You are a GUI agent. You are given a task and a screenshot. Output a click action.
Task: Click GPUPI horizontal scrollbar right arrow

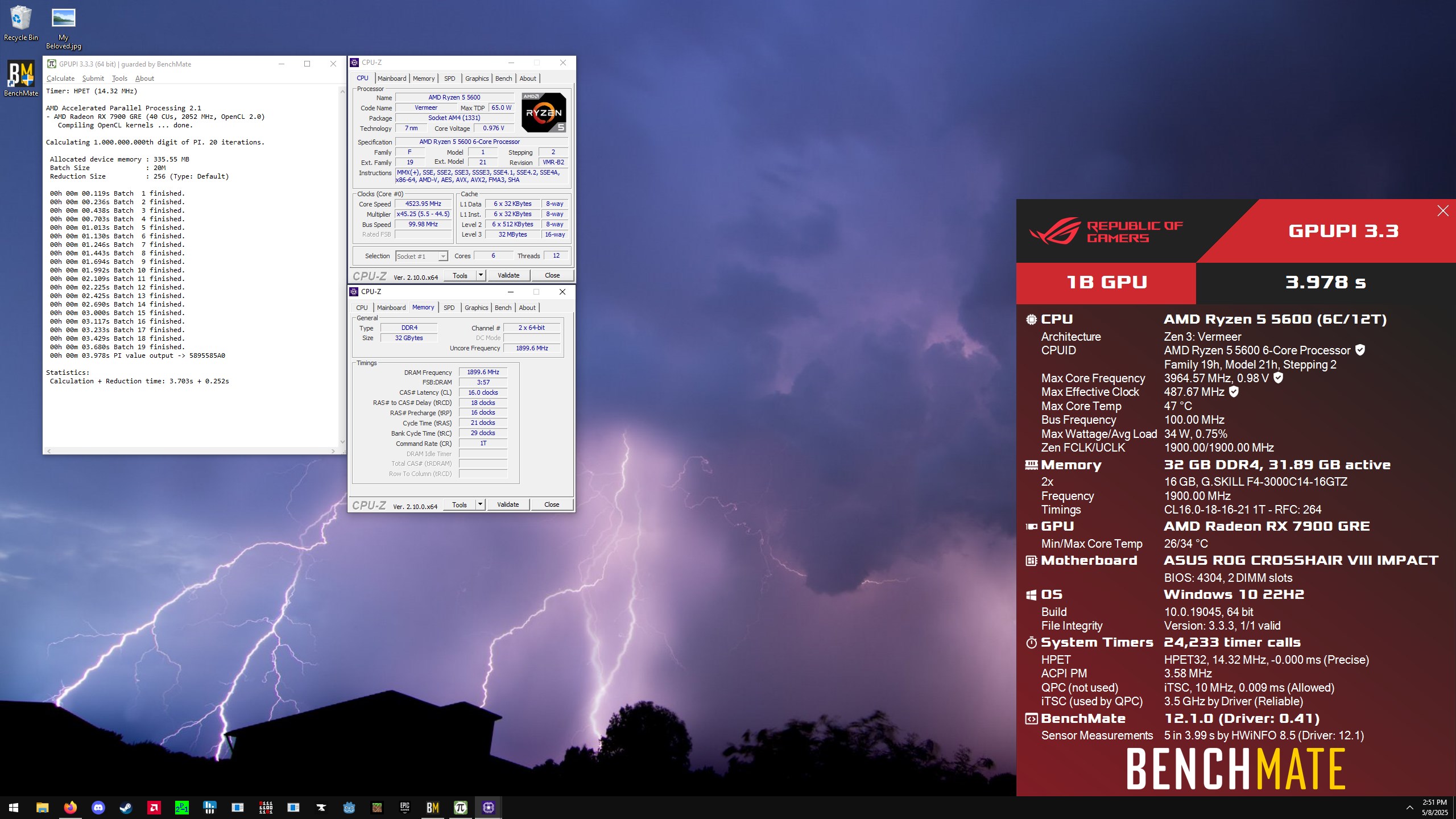[333, 450]
